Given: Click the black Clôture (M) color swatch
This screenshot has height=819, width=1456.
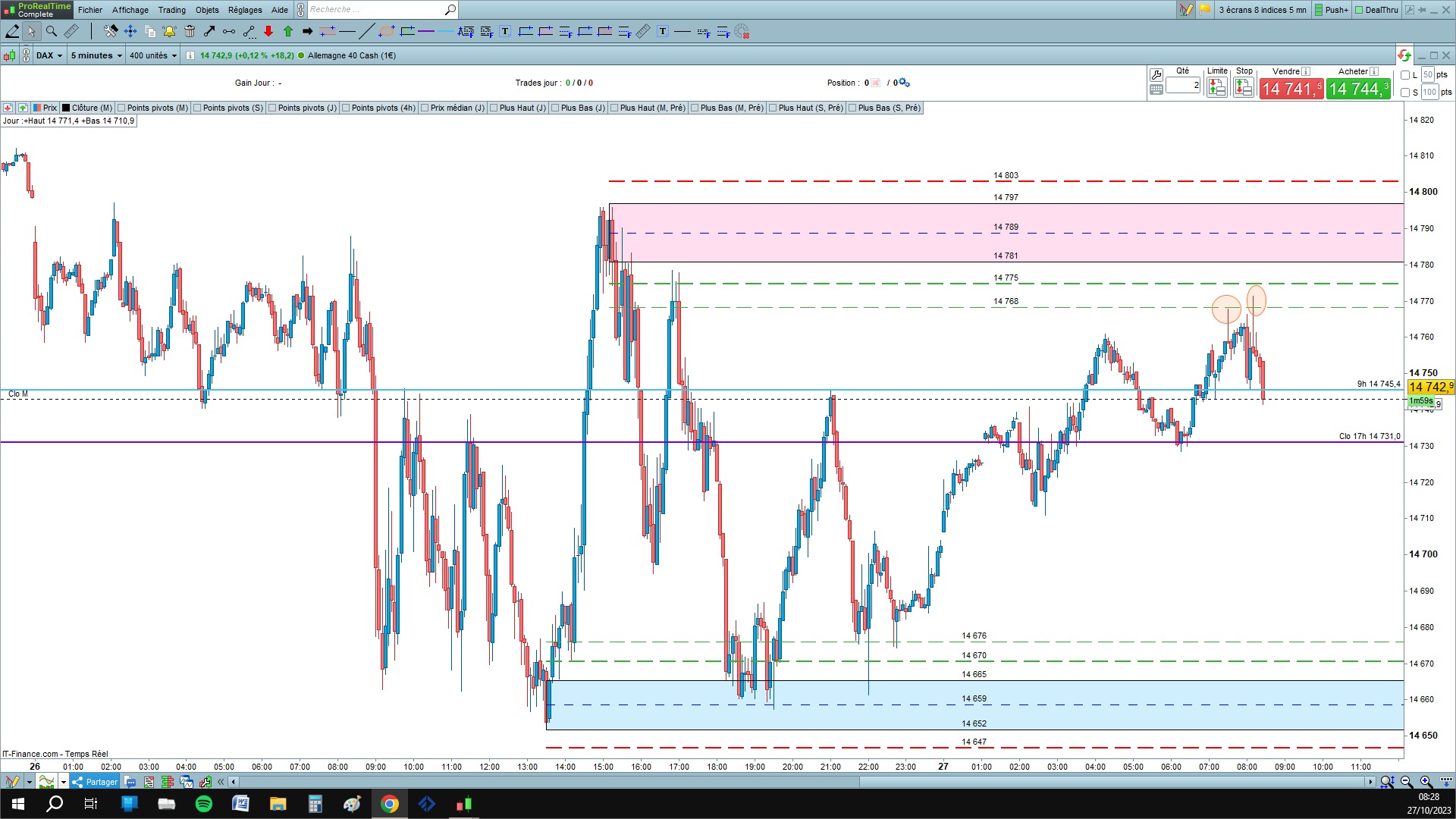Looking at the screenshot, I should (x=66, y=108).
